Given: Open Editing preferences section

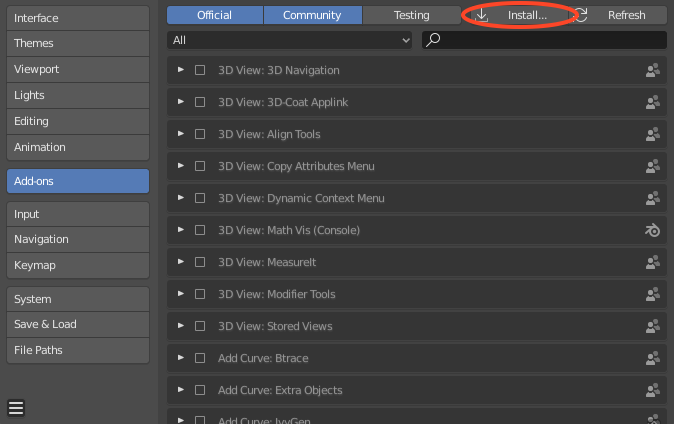Looking at the screenshot, I should click(78, 121).
